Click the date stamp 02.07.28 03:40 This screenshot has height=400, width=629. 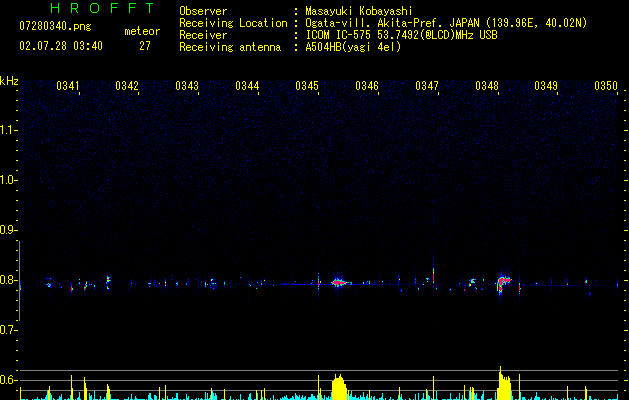click(x=61, y=46)
